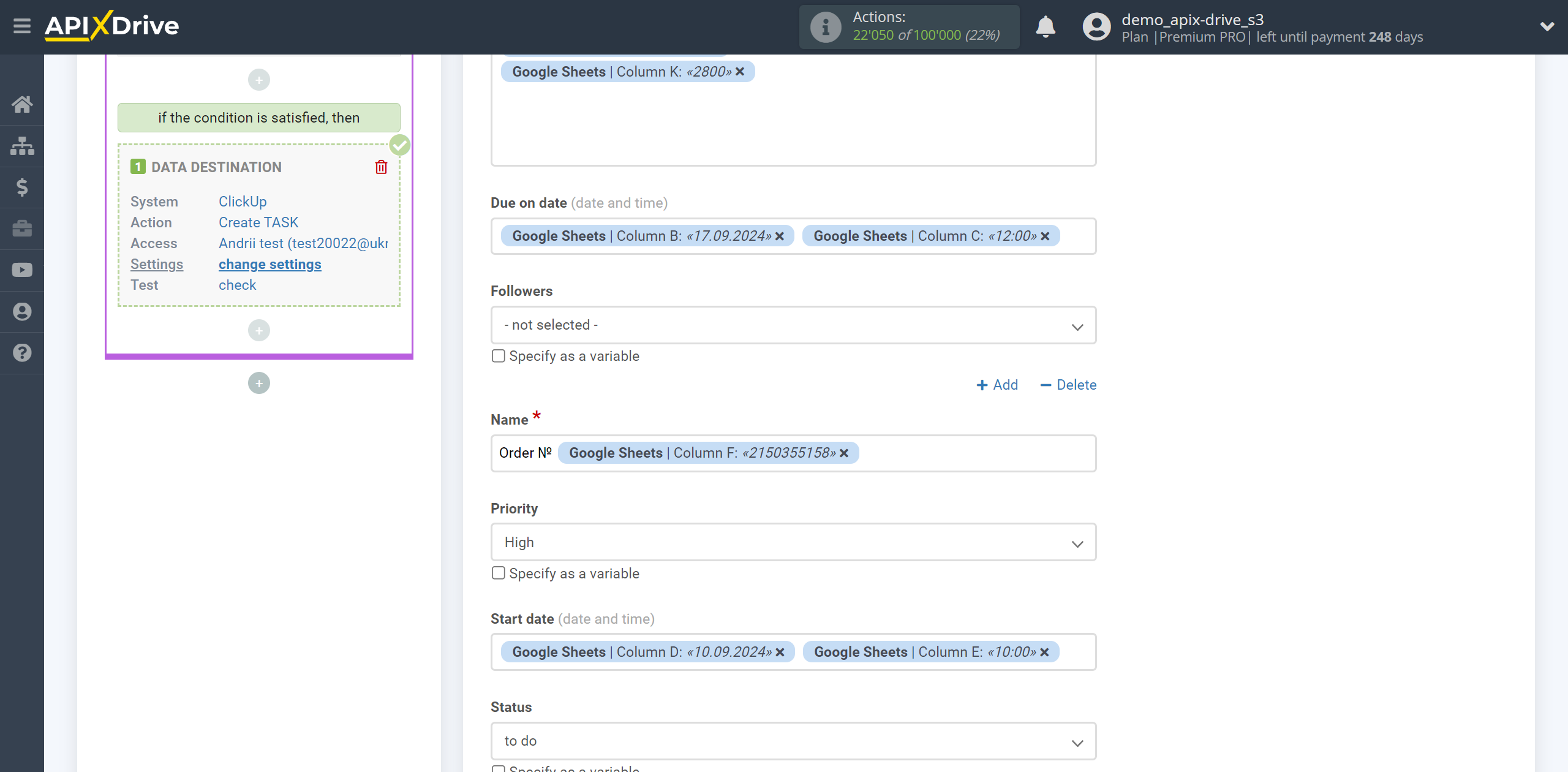Click plus below the purple frame
Viewport: 1568px width, 772px height.
[x=259, y=383]
